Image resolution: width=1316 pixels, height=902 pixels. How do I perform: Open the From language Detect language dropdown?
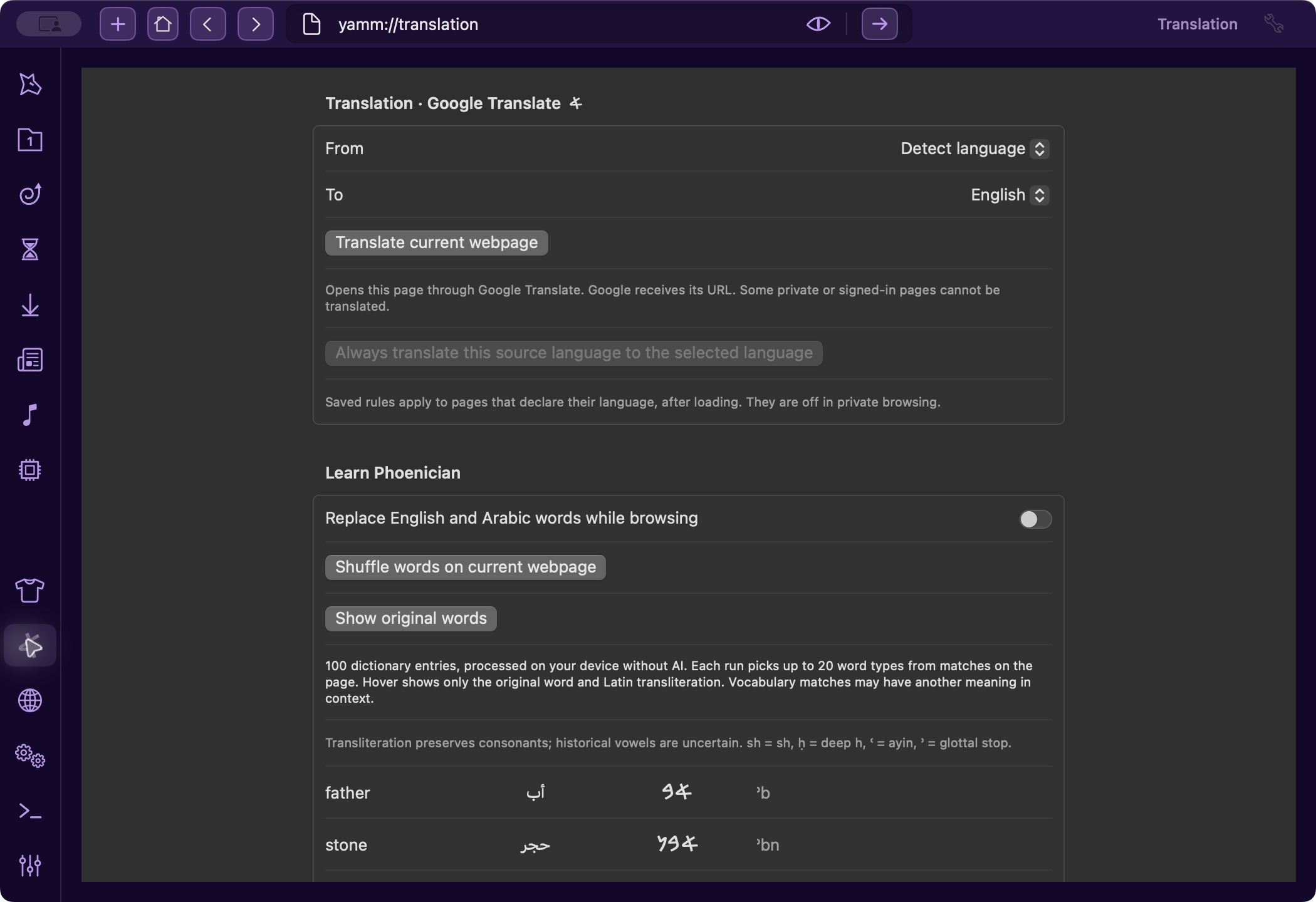(x=975, y=148)
